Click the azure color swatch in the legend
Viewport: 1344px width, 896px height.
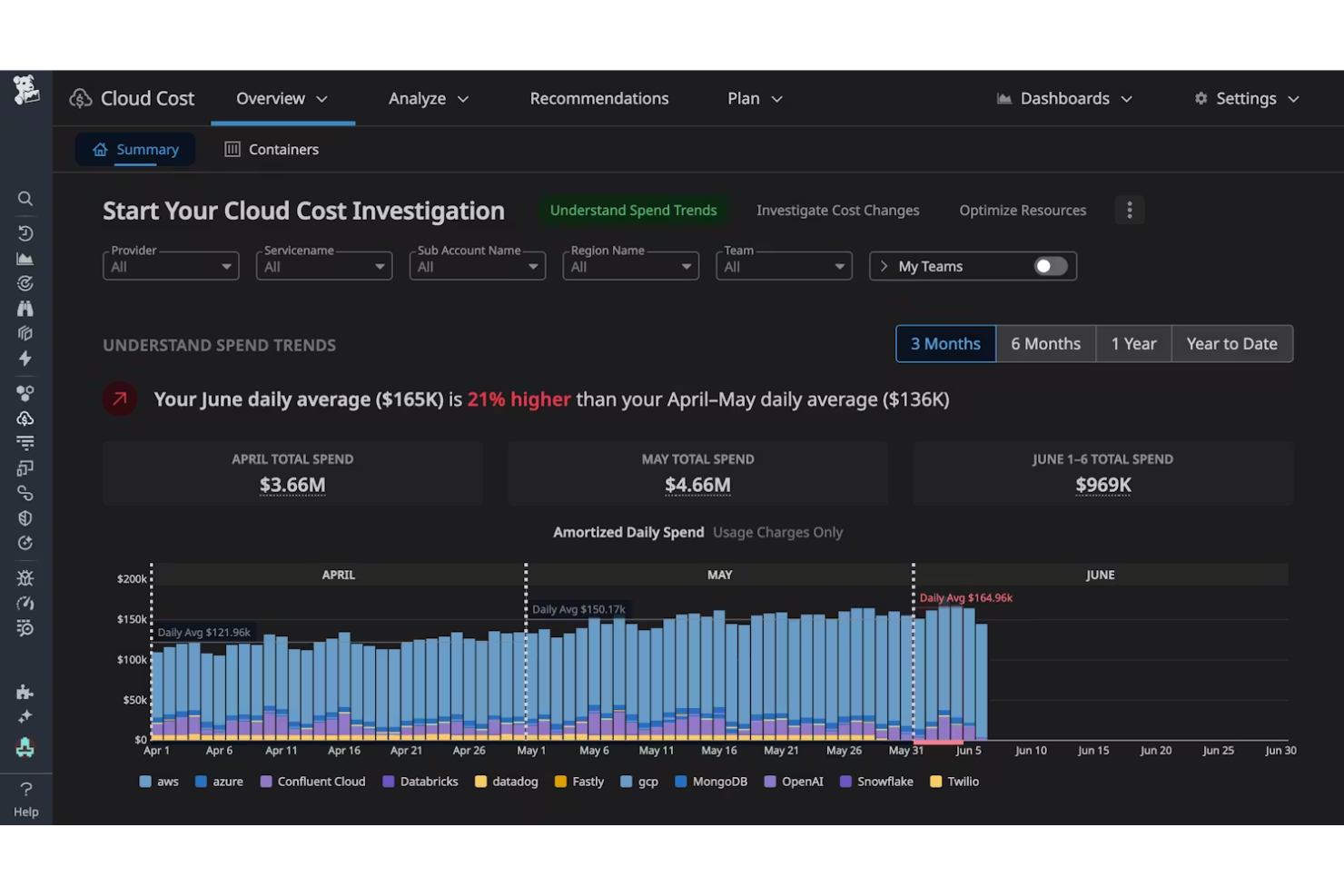(x=202, y=781)
